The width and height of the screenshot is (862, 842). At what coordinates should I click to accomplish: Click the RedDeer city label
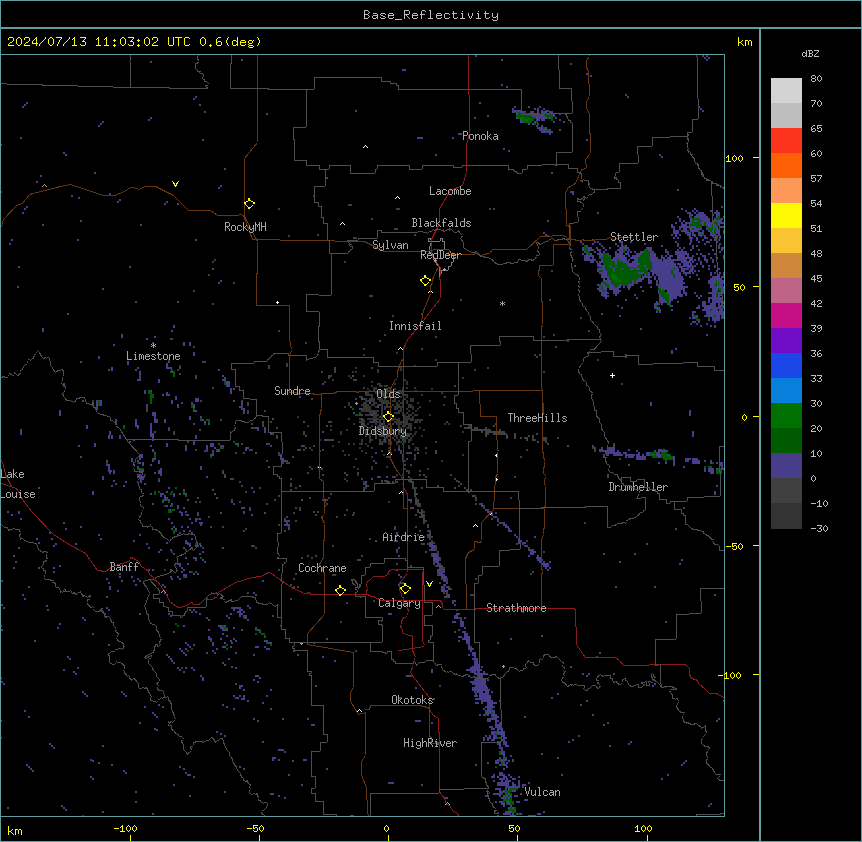[x=440, y=255]
